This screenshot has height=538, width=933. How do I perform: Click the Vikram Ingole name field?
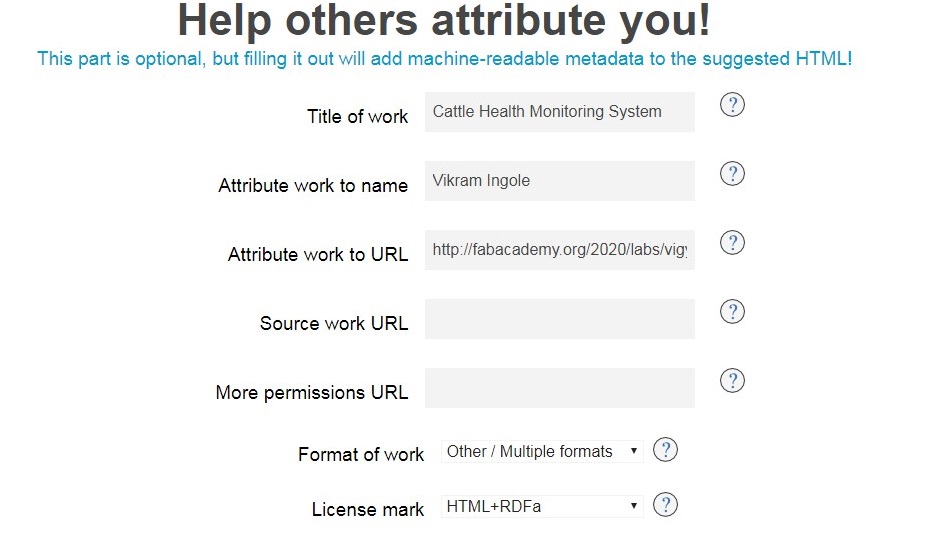pos(559,181)
